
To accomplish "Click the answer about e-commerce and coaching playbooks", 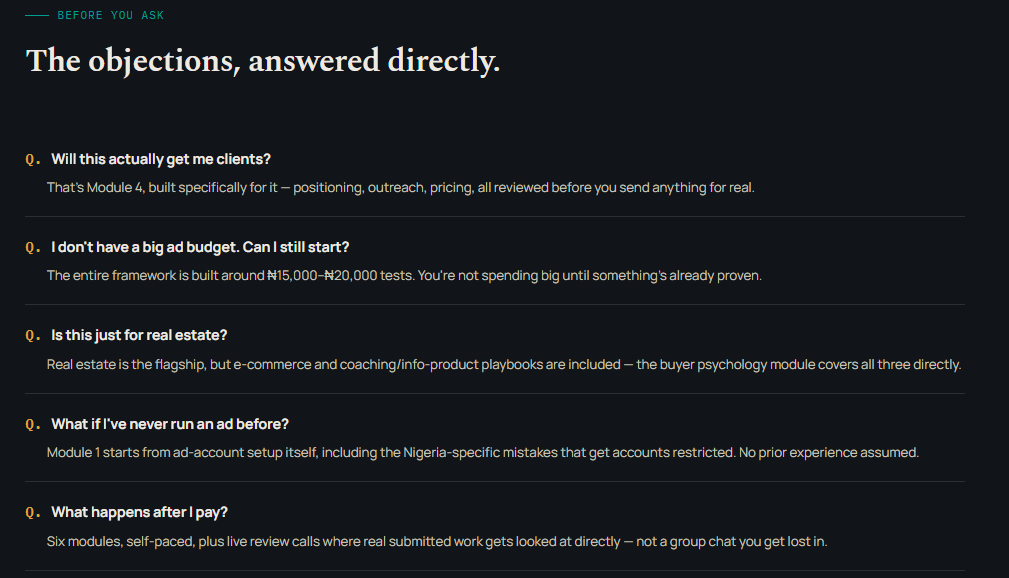I will 504,364.
